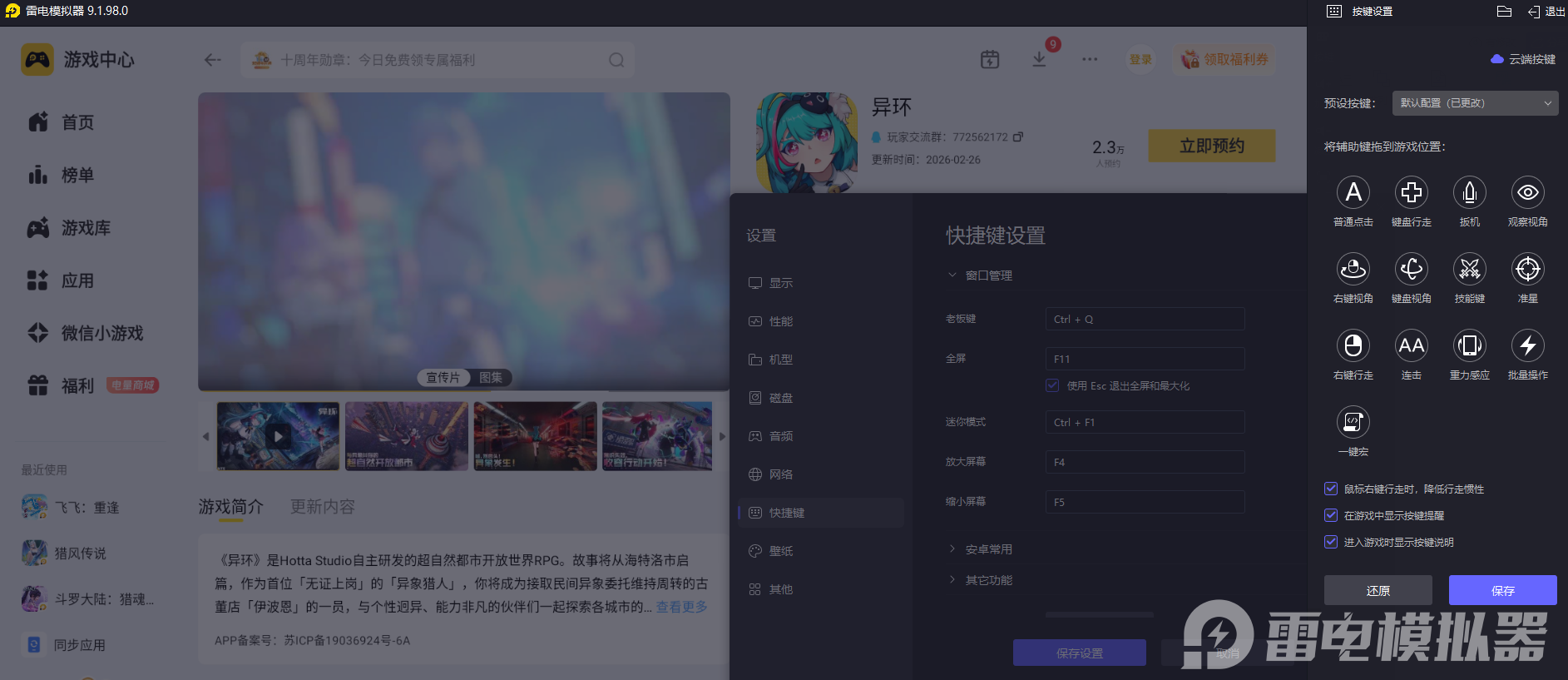Select the 键盘视角 icon
The height and width of the screenshot is (680, 1568).
(x=1412, y=269)
